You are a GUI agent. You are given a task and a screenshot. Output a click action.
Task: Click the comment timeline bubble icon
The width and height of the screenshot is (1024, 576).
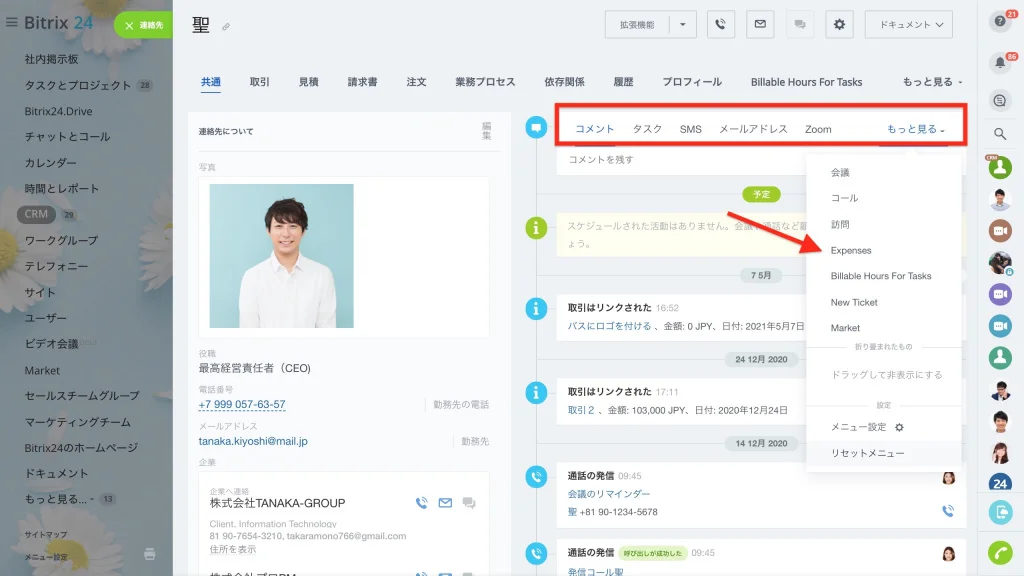(x=536, y=127)
